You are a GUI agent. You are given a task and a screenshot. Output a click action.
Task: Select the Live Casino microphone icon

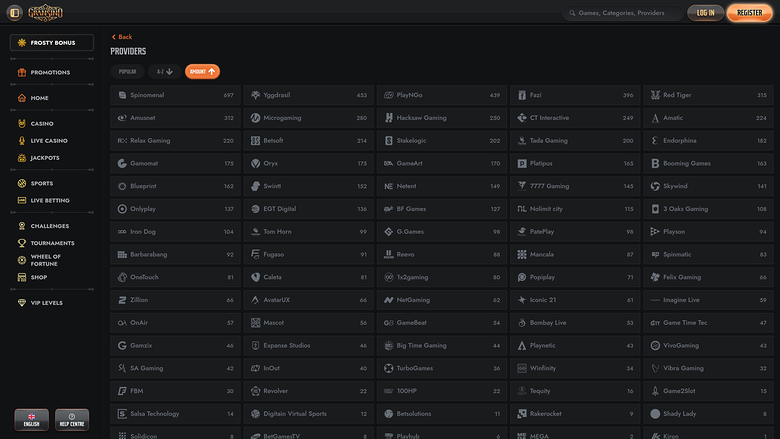22,141
